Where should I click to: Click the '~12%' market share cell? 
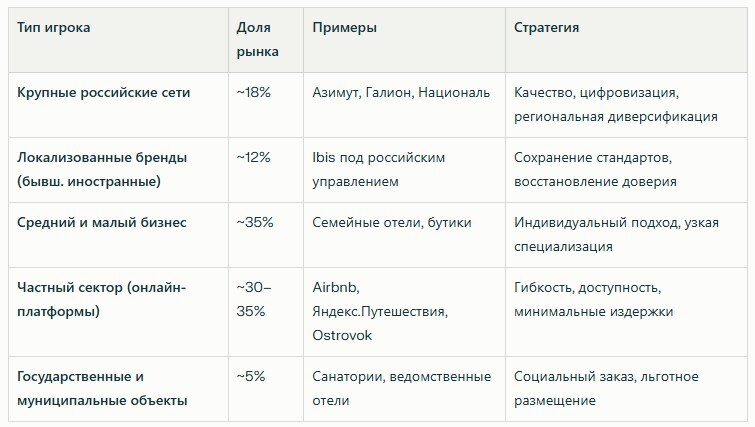pos(254,157)
